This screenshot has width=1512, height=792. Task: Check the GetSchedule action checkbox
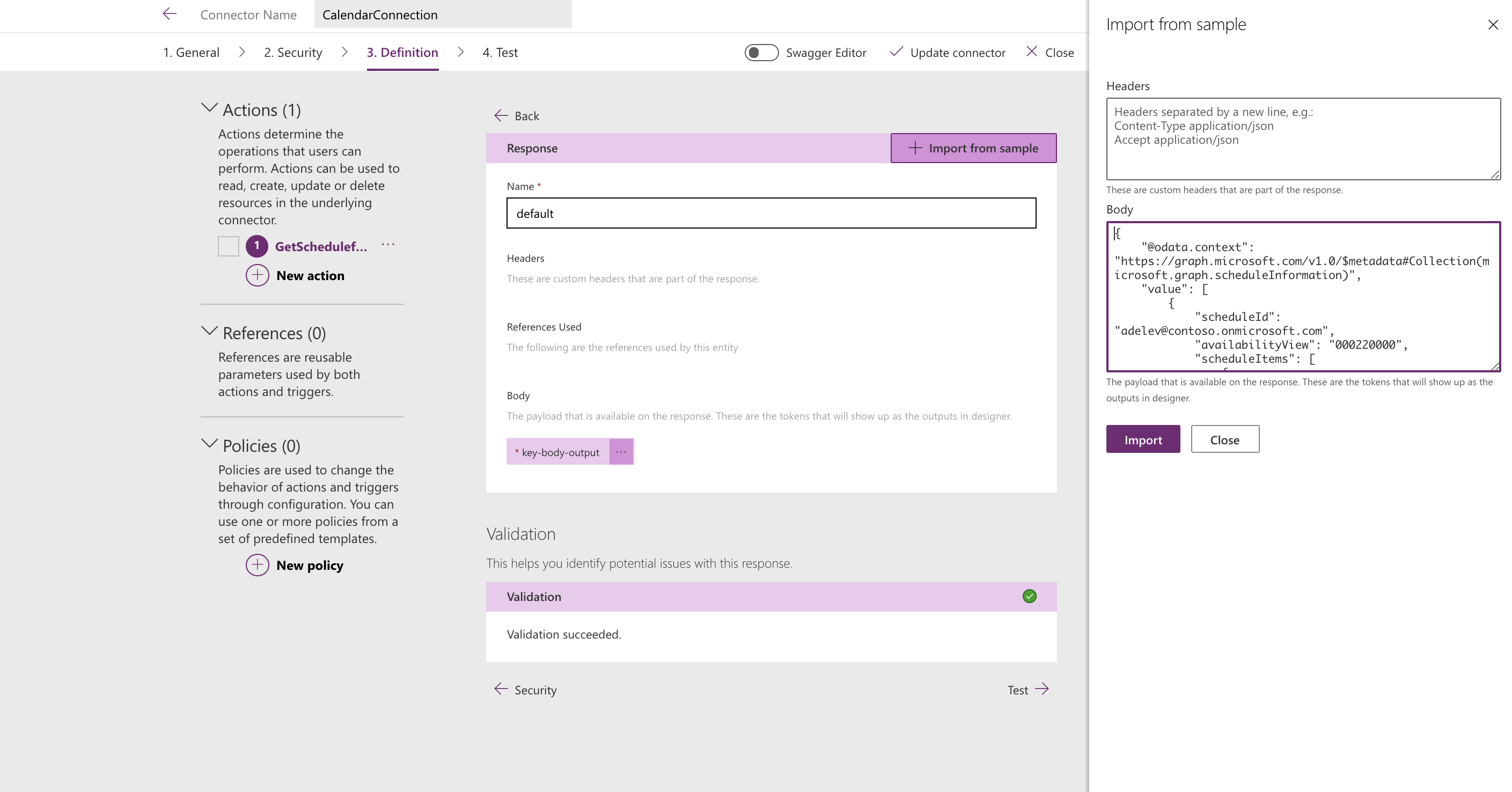pos(229,246)
